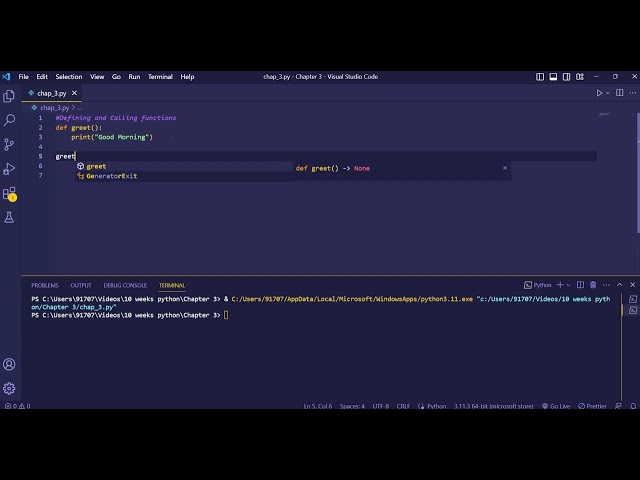The image size is (640, 480).
Task: Open the Search view in activity bar
Action: 9,120
